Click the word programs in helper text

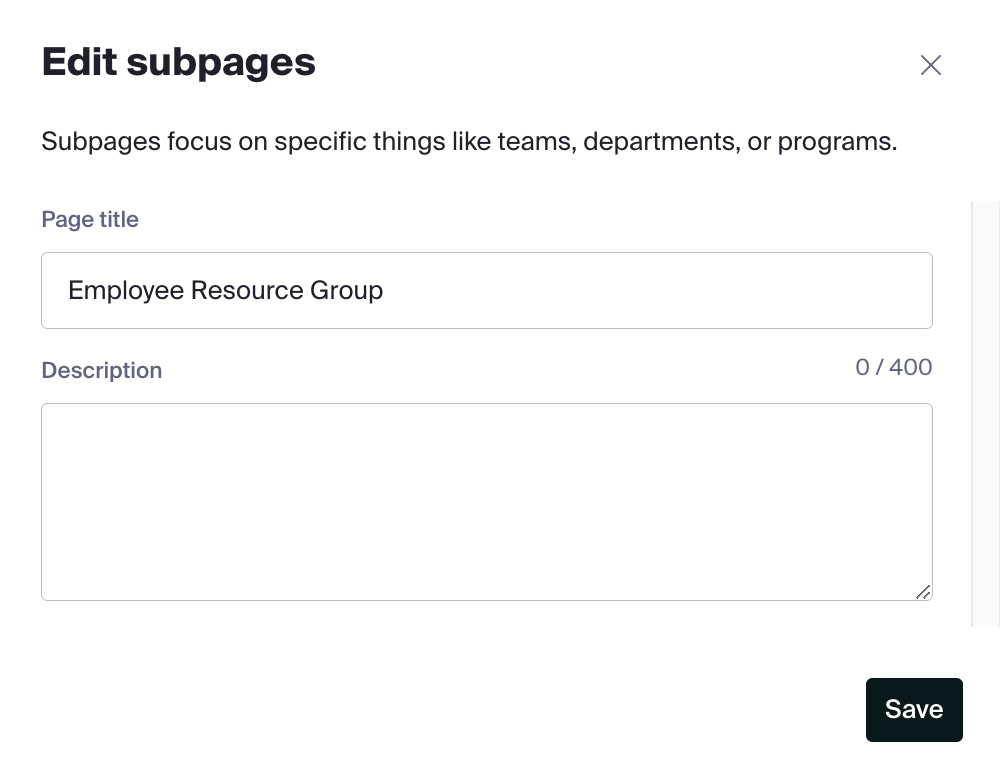coord(837,142)
